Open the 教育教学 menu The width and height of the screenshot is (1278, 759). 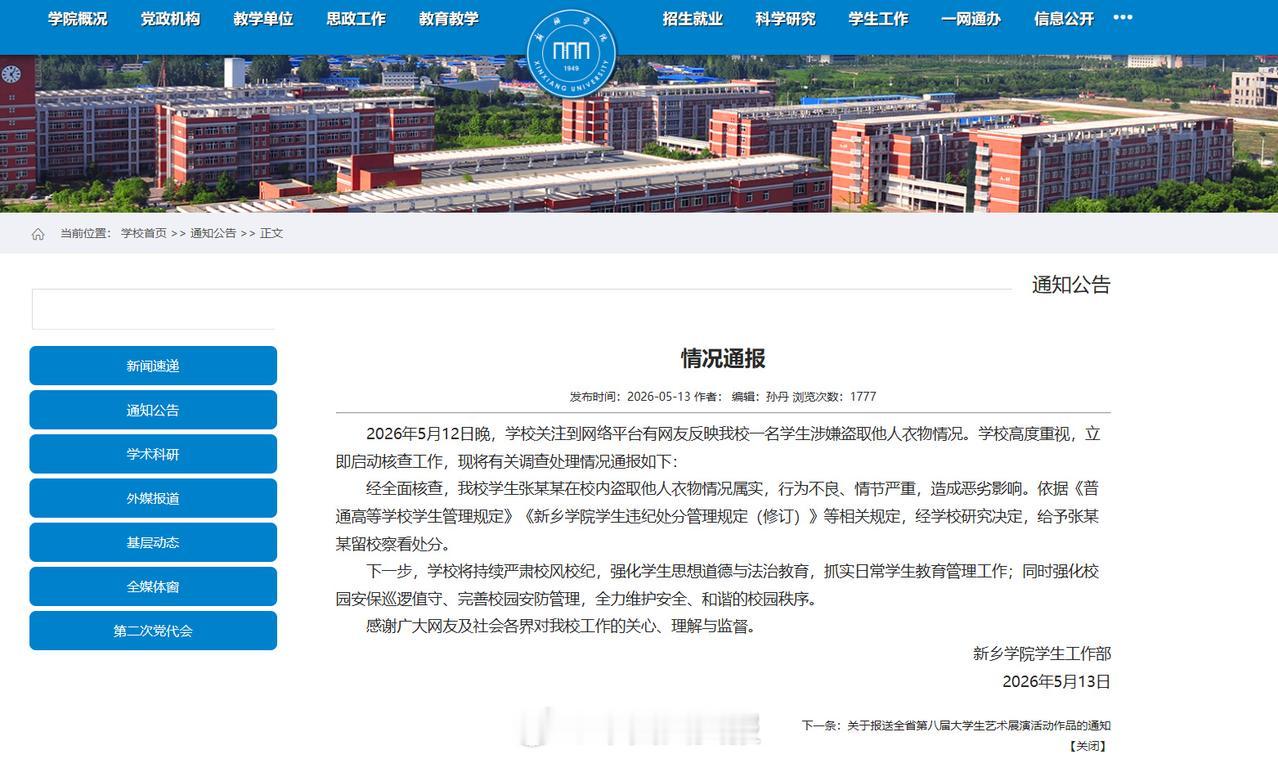pos(449,18)
